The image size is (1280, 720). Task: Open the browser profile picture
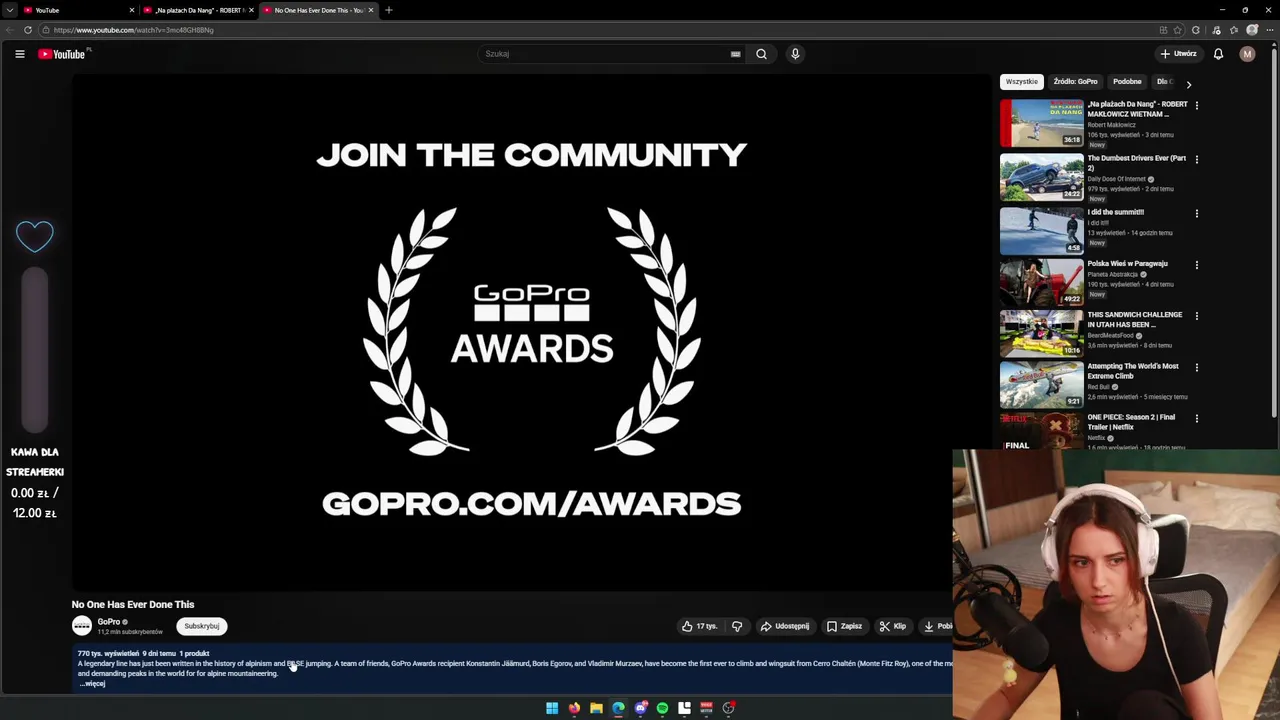pos(1252,30)
